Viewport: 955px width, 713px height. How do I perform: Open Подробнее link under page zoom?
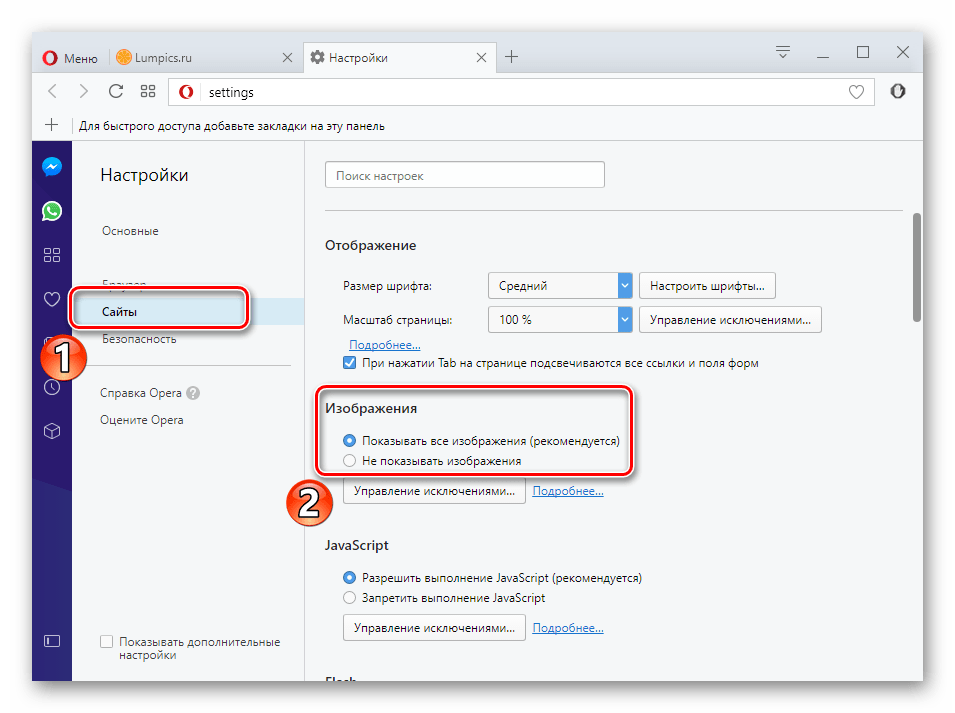(385, 345)
